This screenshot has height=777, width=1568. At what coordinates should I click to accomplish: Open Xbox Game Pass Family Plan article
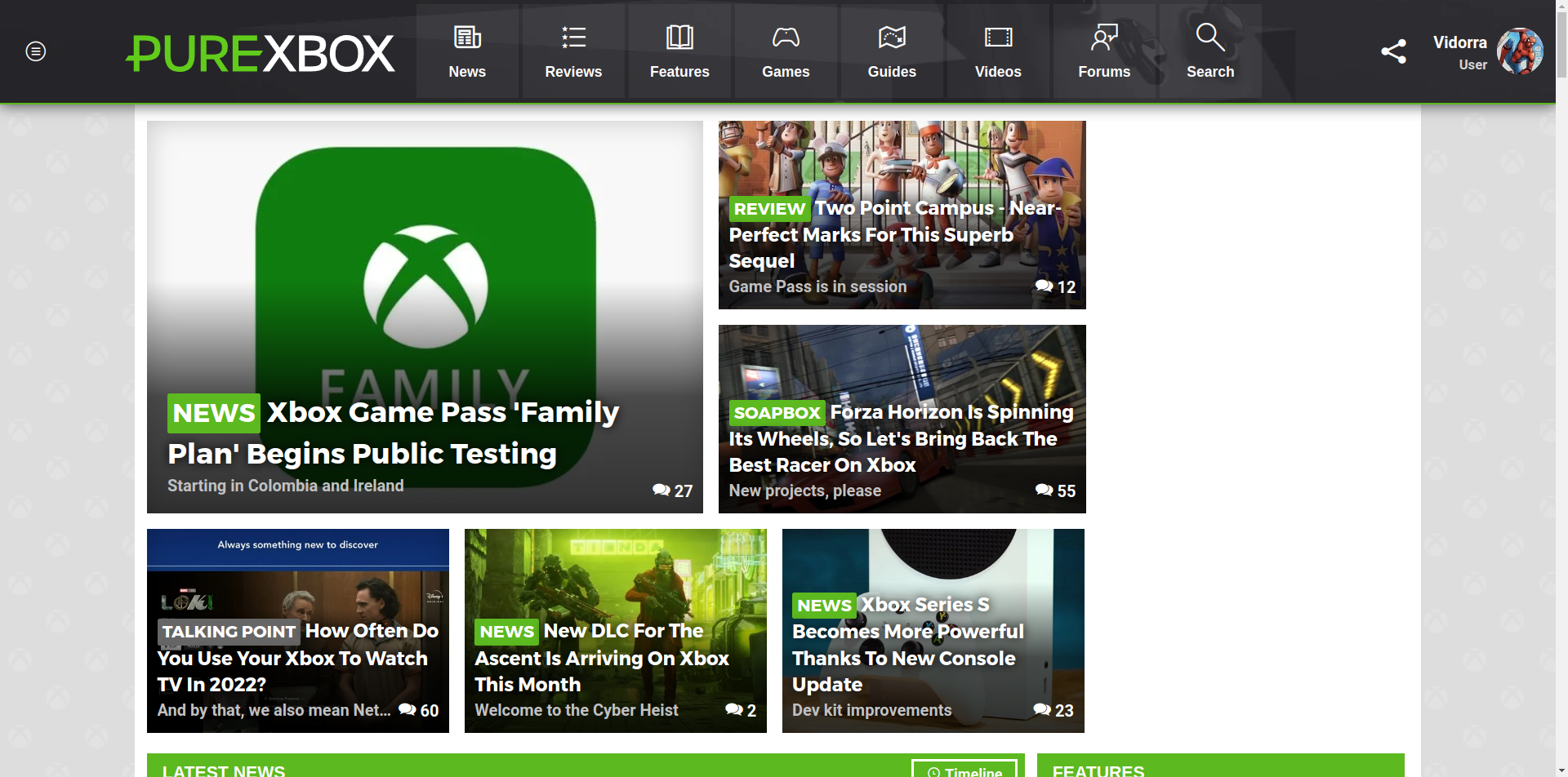pos(393,433)
